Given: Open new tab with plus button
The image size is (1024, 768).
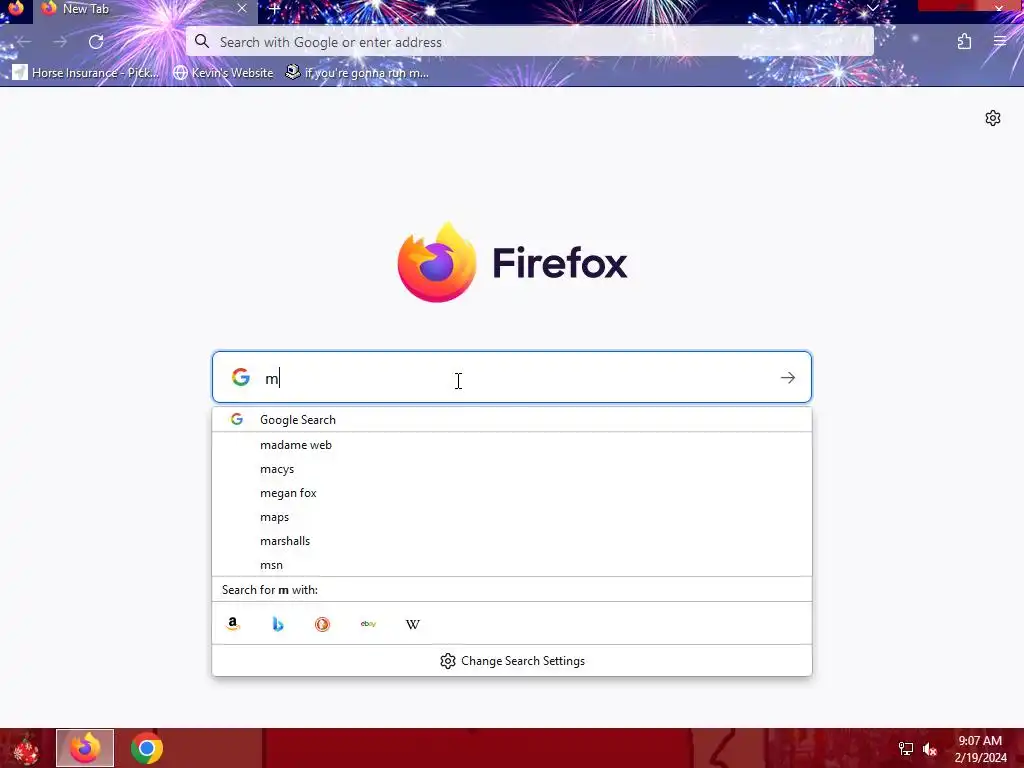Looking at the screenshot, I should tap(274, 9).
